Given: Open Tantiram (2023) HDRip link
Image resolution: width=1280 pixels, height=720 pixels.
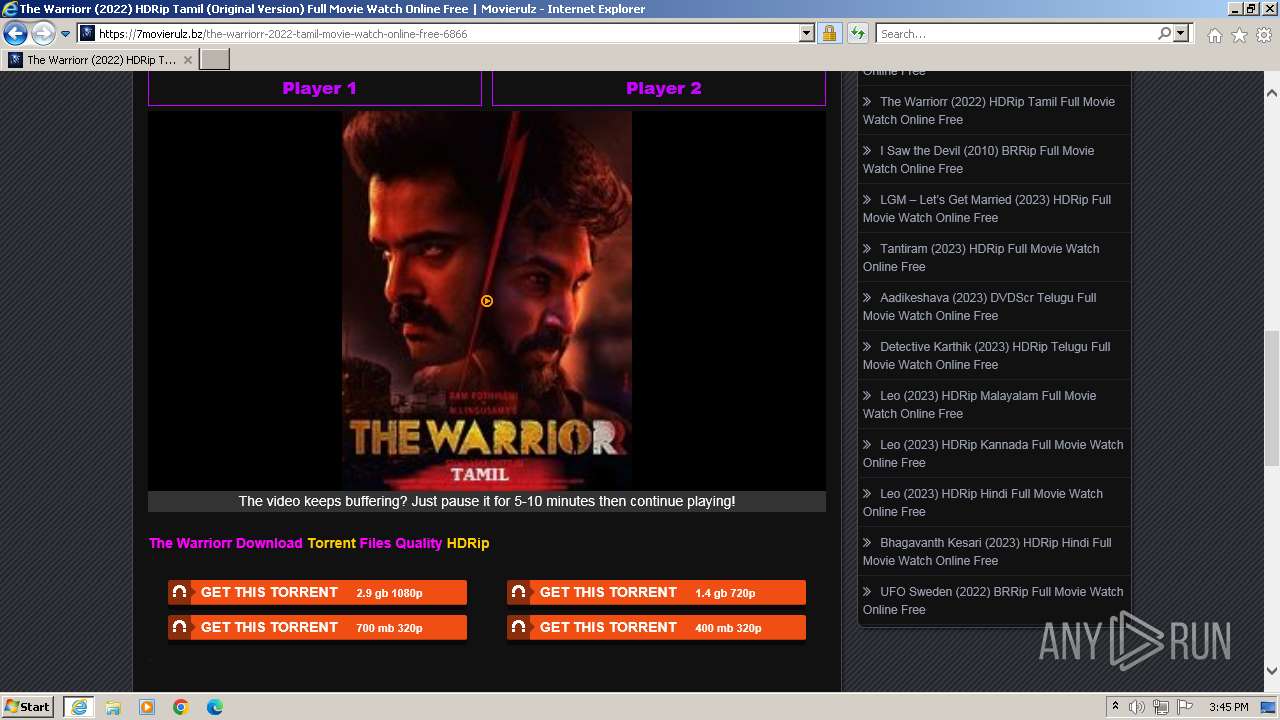Looking at the screenshot, I should pos(981,257).
